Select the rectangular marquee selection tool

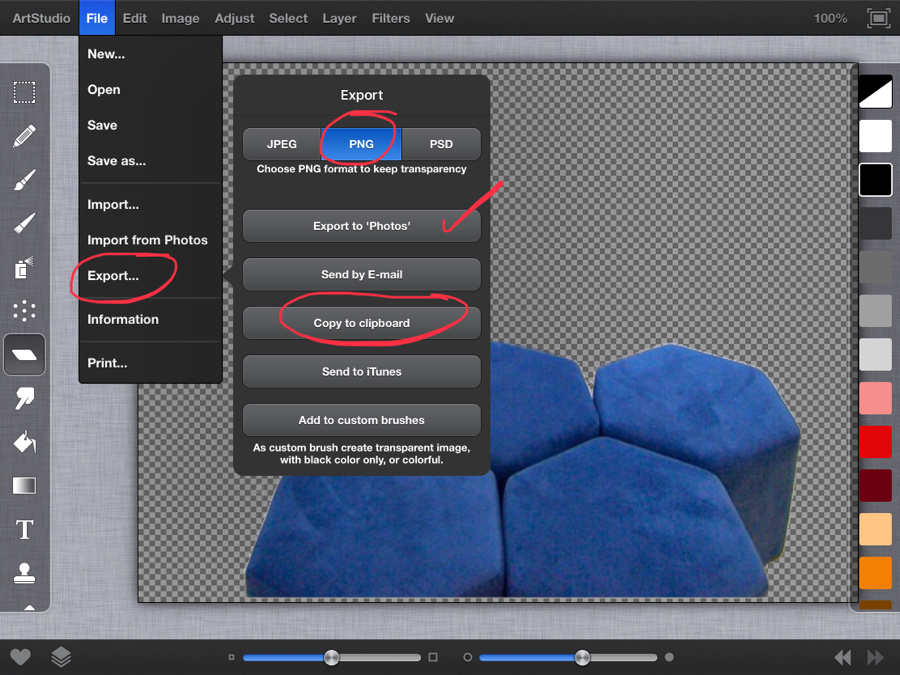(x=24, y=92)
